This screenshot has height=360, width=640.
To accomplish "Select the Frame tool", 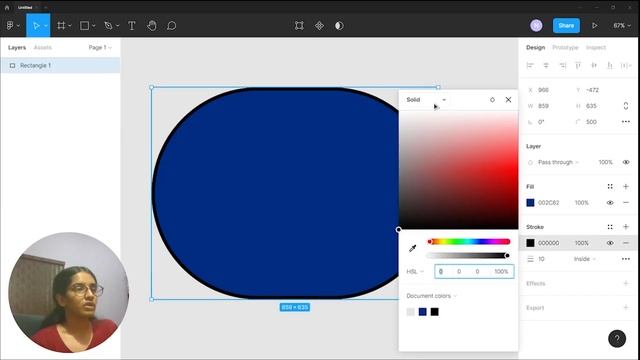I will coord(61,25).
